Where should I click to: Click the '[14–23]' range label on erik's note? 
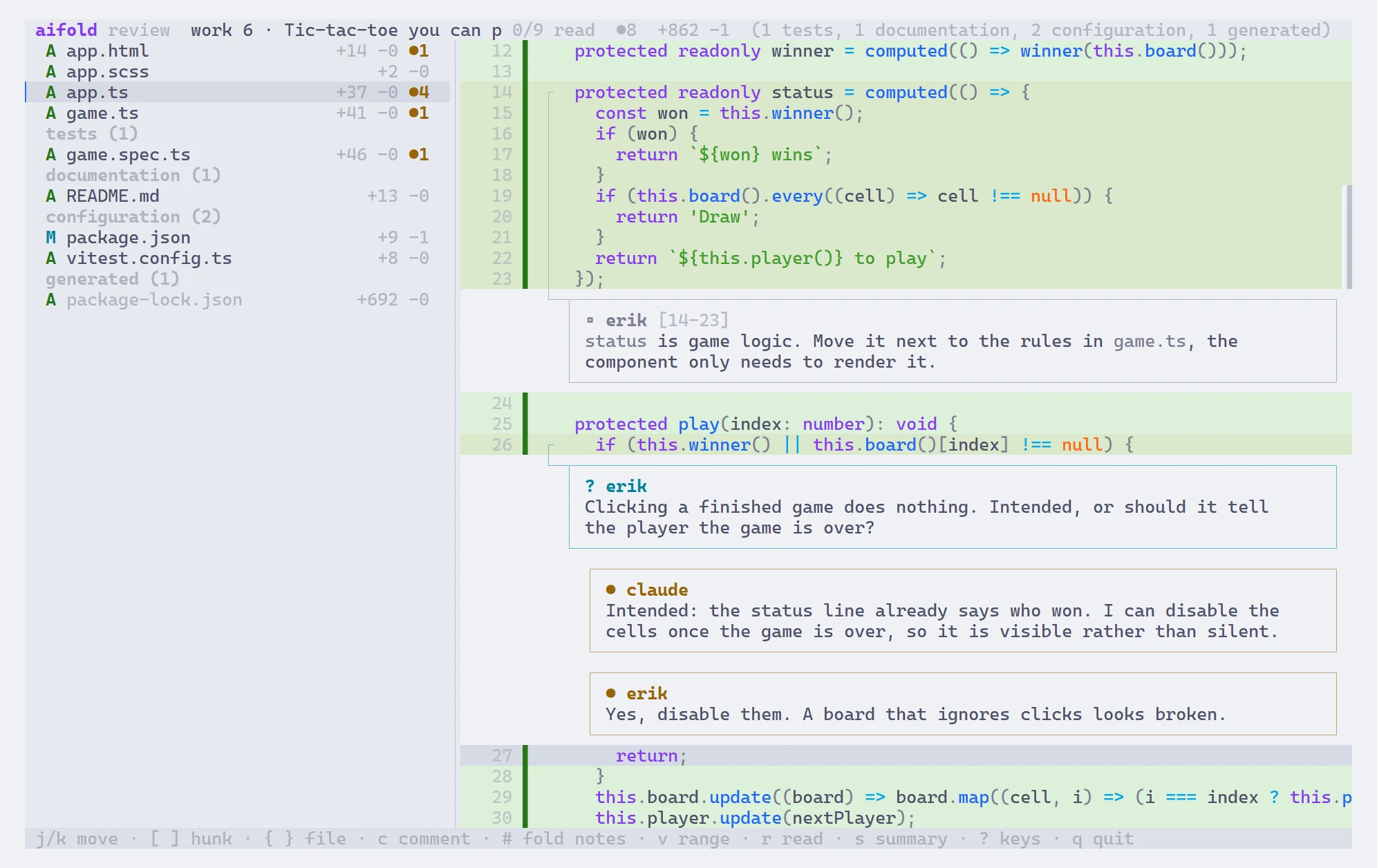pos(693,321)
